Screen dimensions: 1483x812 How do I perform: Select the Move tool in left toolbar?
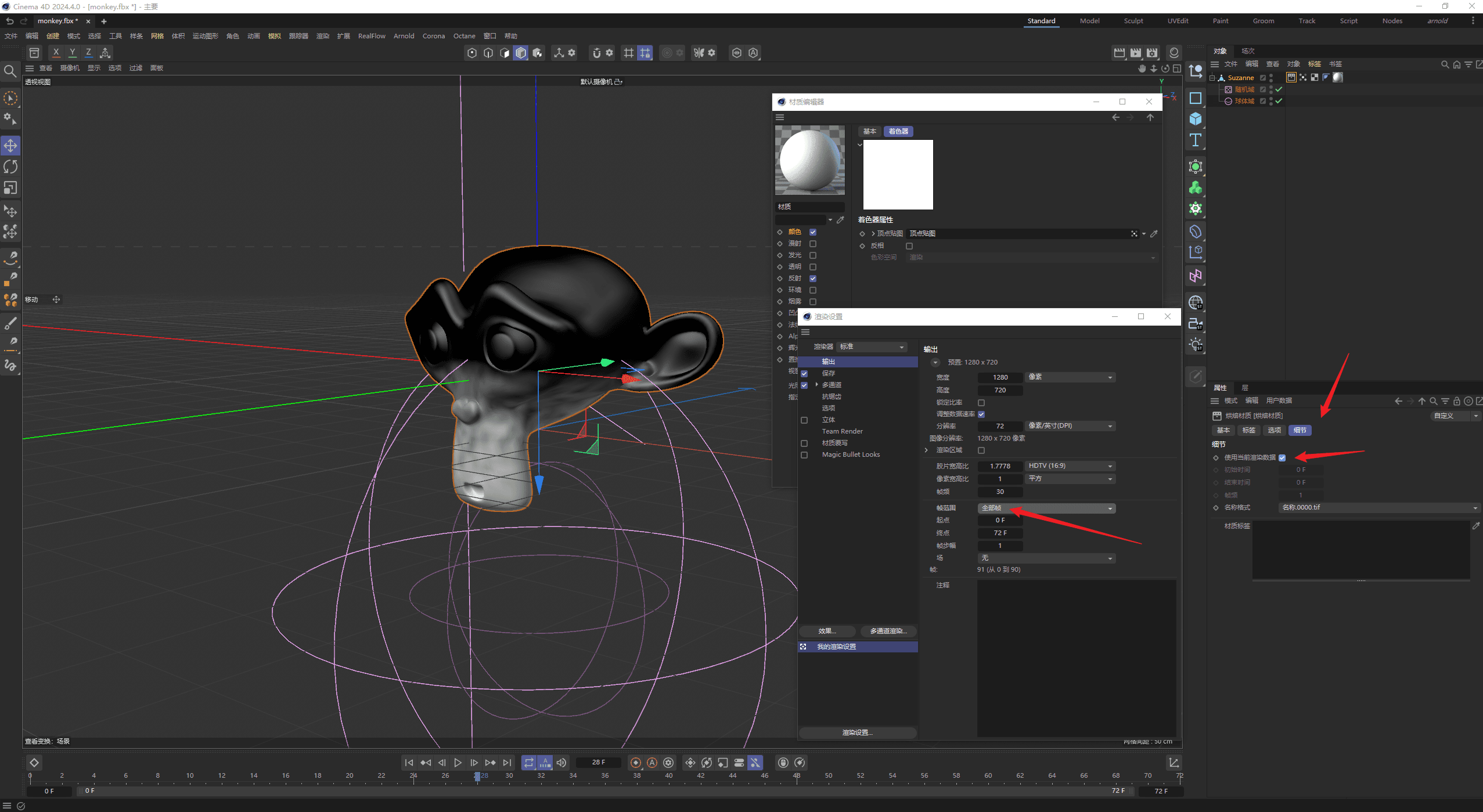click(x=10, y=146)
